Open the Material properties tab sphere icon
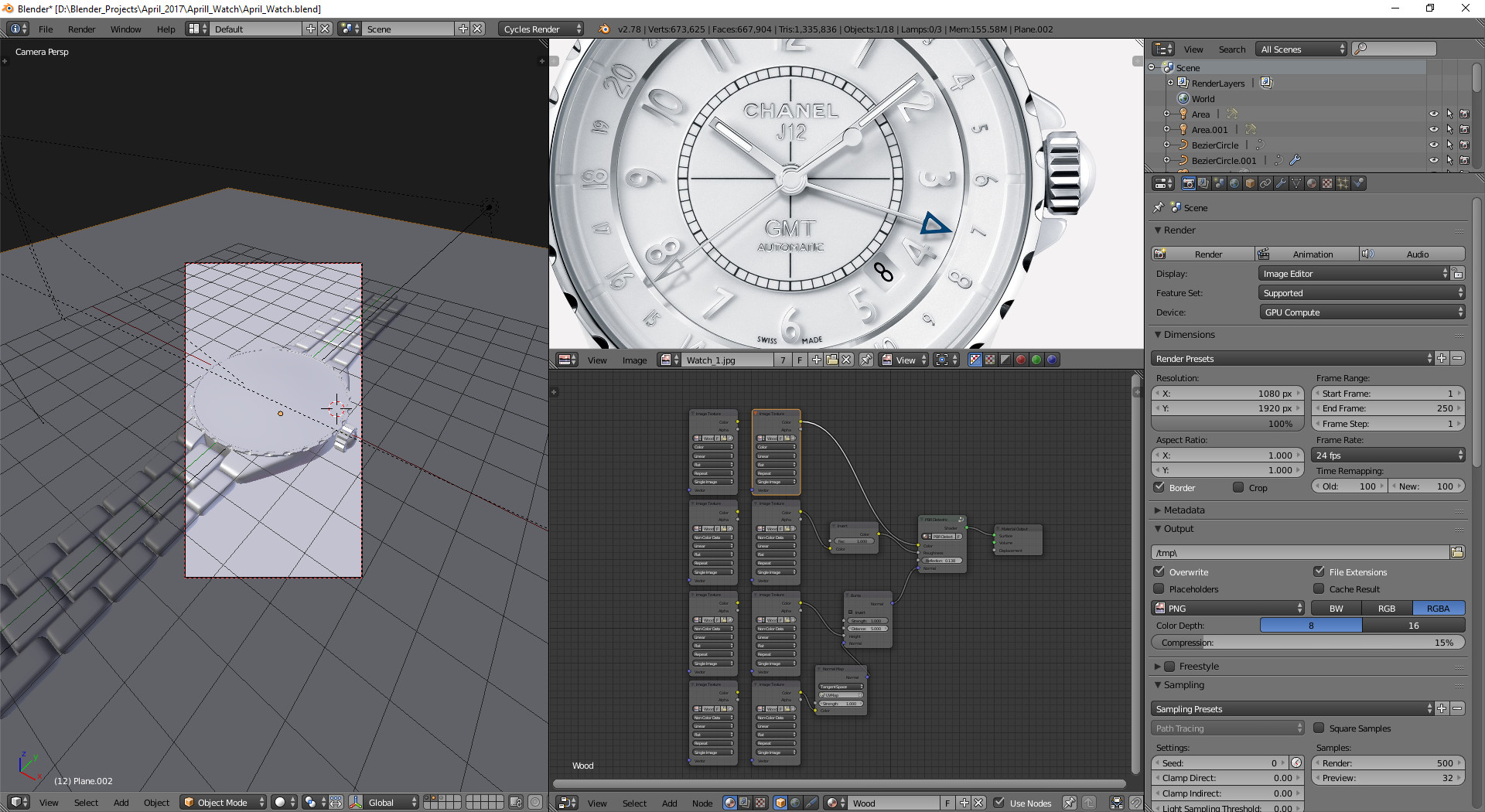The height and width of the screenshot is (812, 1485). [1313, 183]
